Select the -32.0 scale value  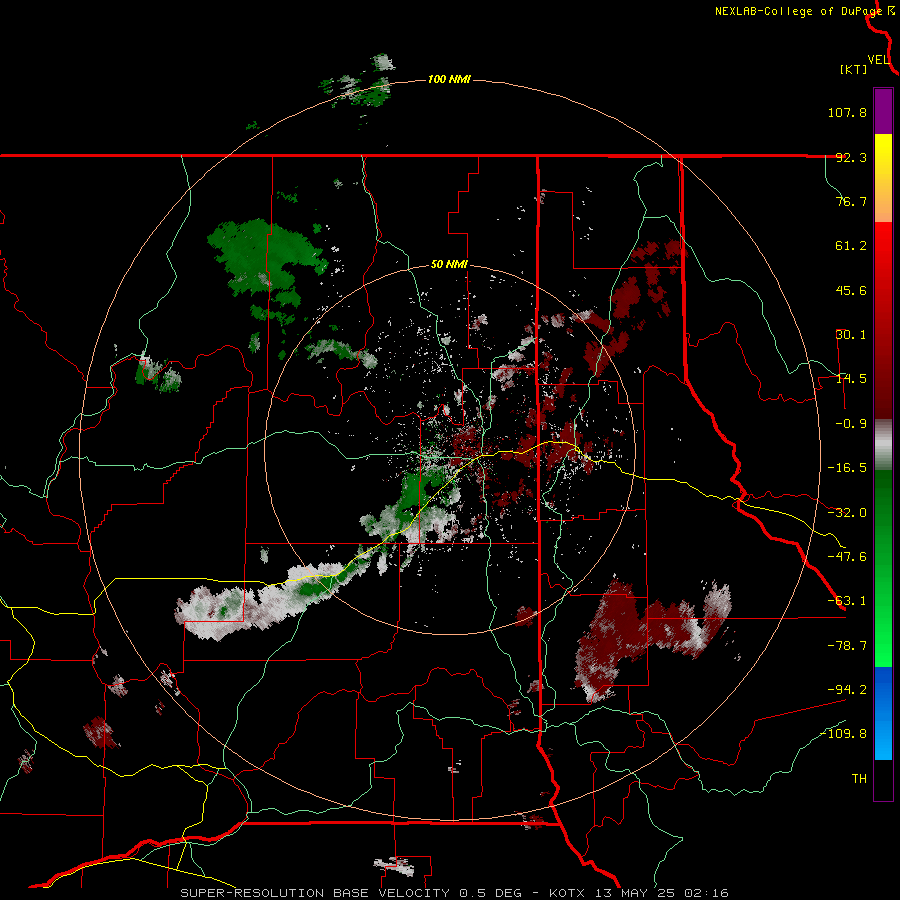847,513
